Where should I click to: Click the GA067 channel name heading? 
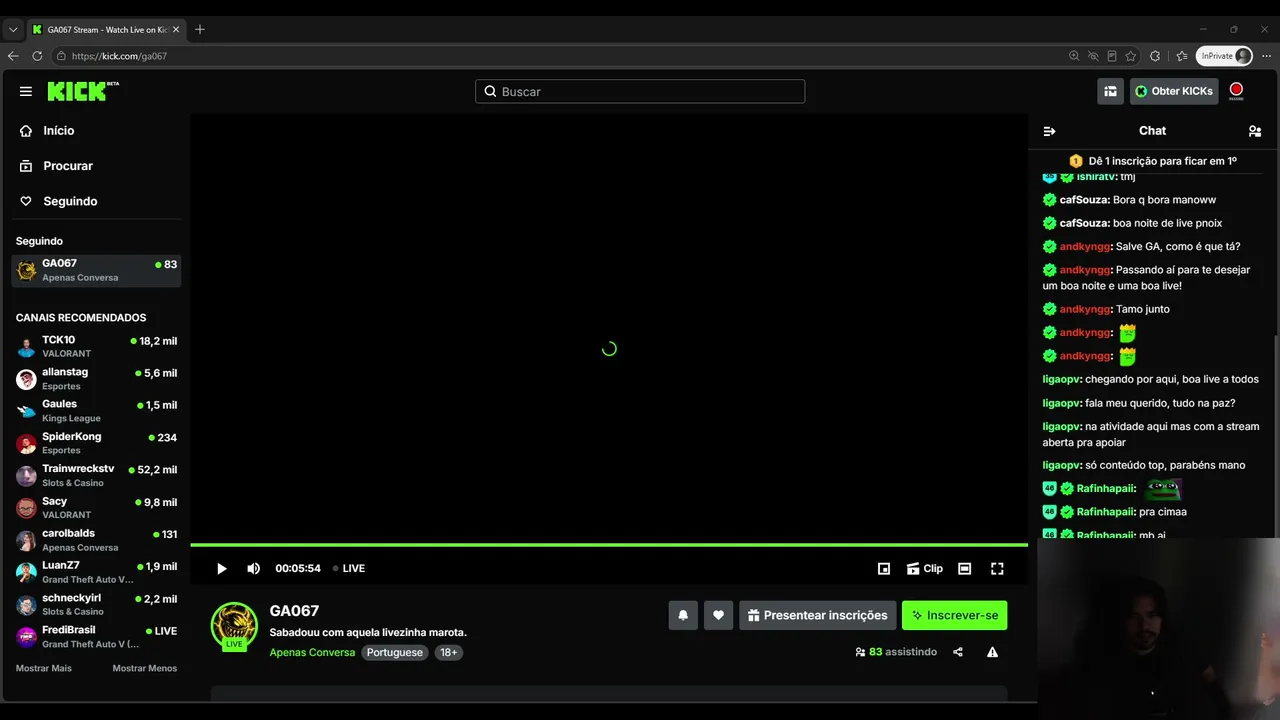click(294, 611)
